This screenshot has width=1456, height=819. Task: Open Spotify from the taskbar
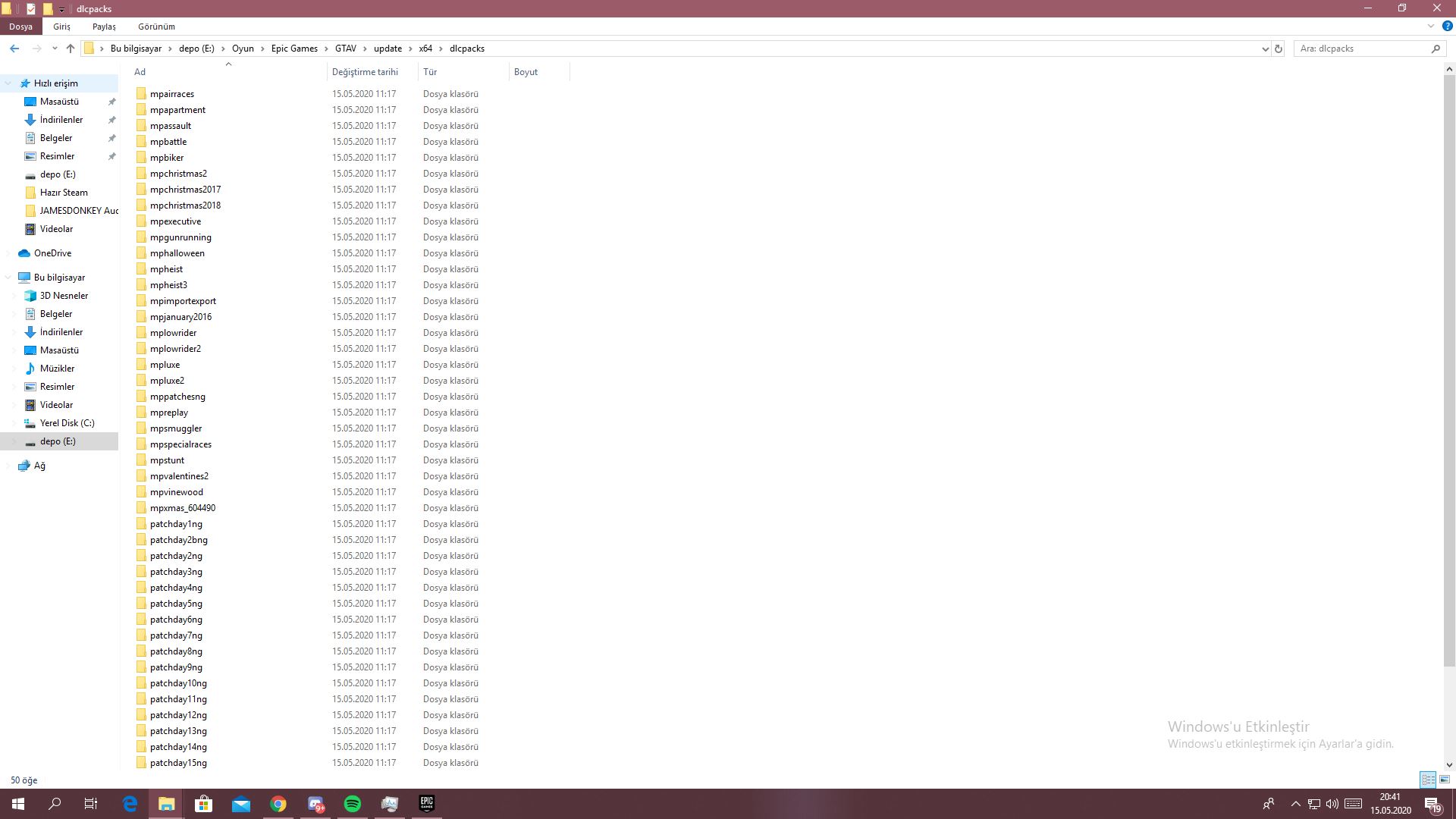(x=353, y=804)
